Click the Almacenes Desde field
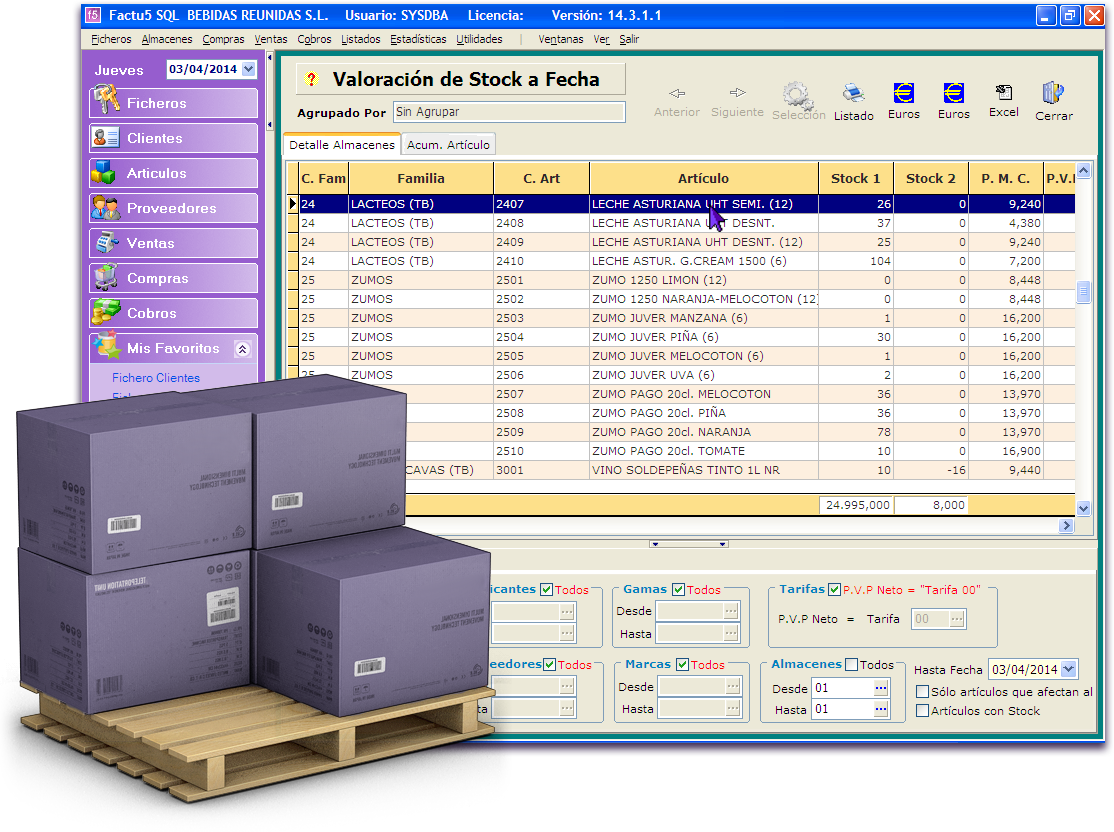The height and width of the screenshot is (832, 1114). click(843, 688)
